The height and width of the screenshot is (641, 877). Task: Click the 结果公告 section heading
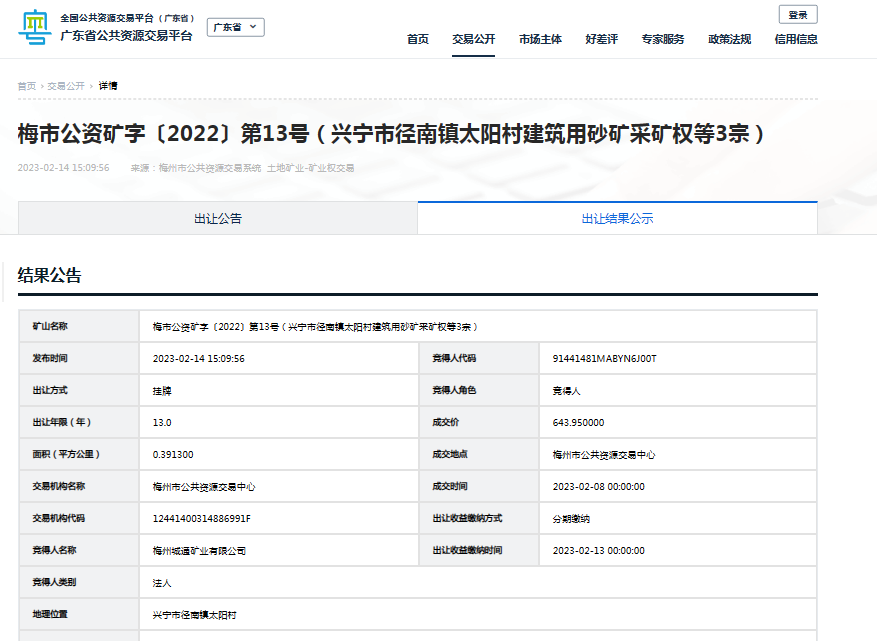point(50,275)
